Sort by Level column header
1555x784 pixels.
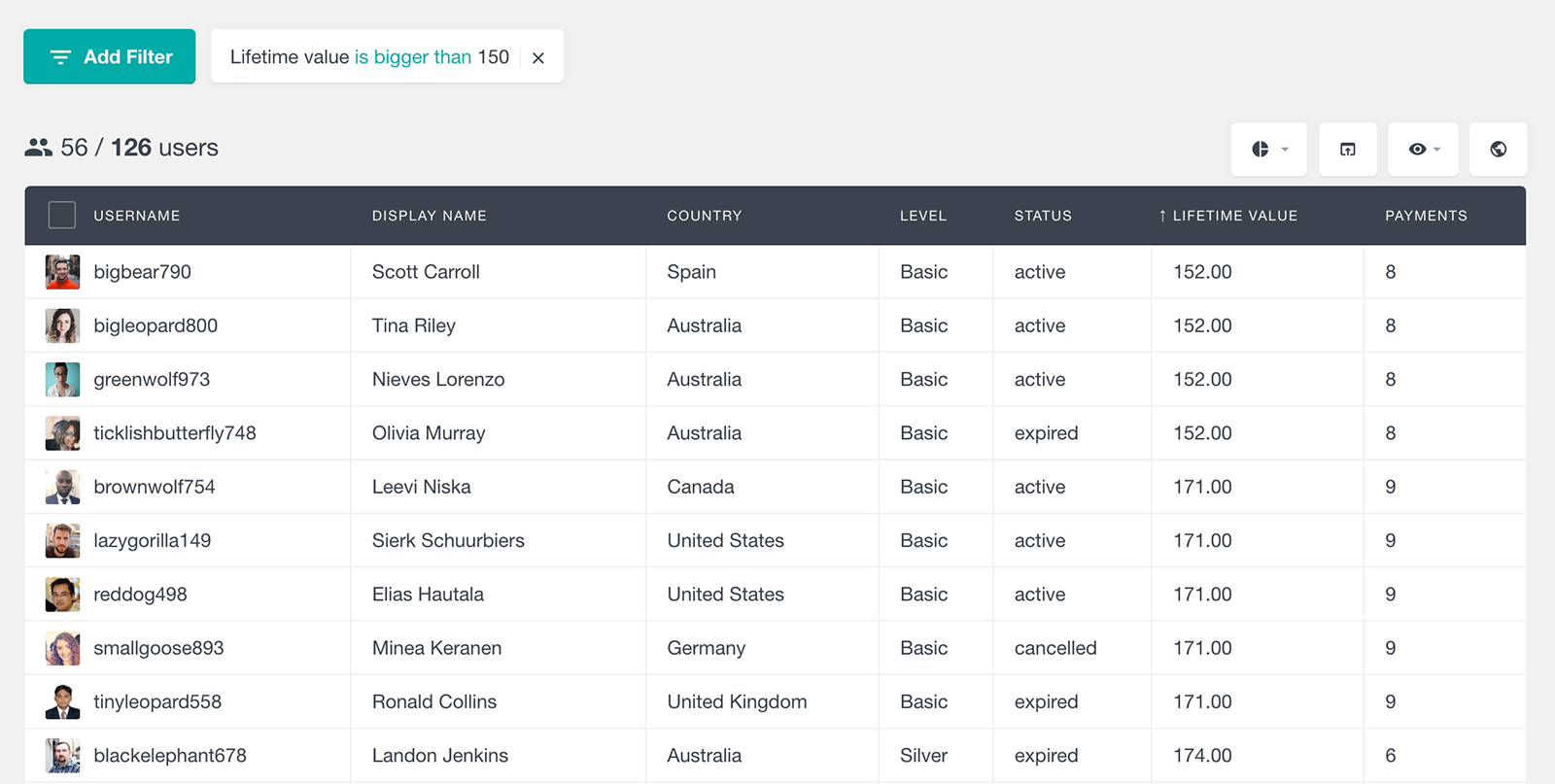click(923, 216)
